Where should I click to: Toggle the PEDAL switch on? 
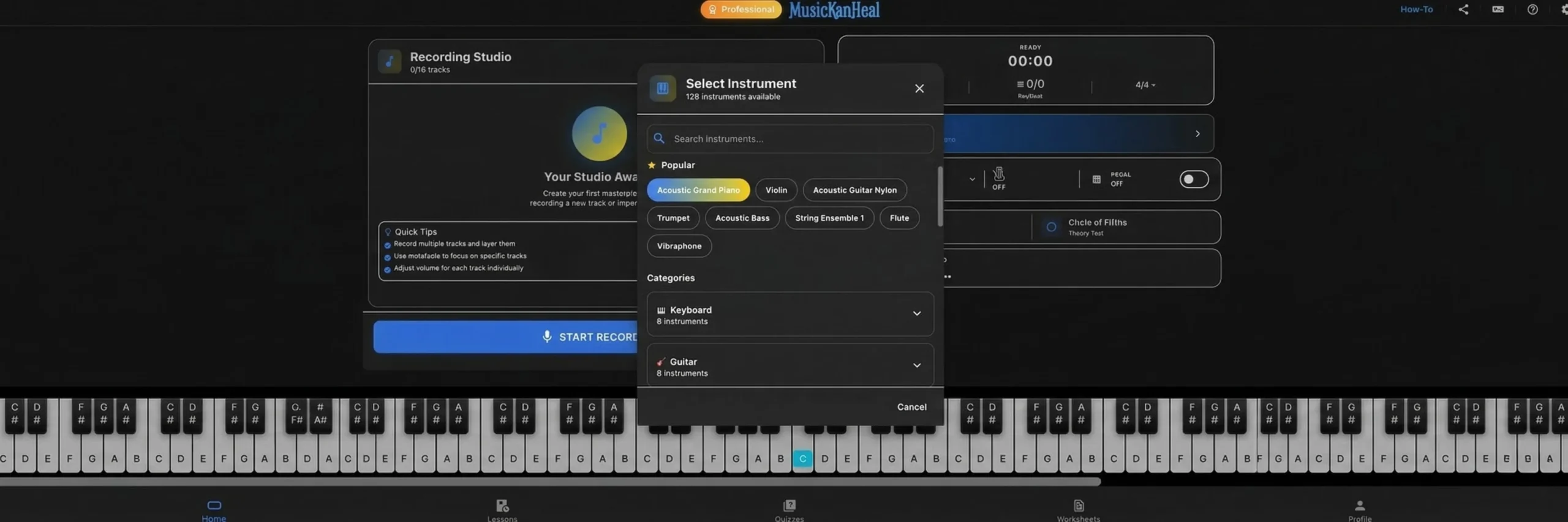(x=1194, y=179)
